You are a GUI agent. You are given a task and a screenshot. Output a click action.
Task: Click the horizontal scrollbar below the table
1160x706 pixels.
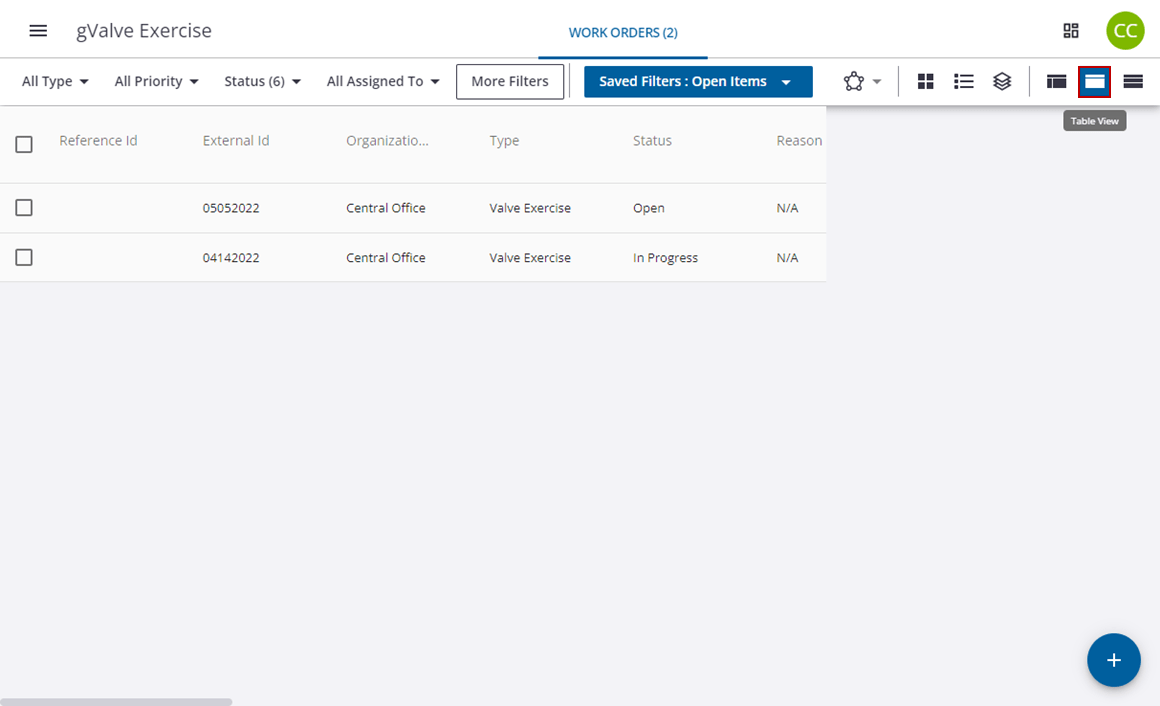tap(115, 700)
